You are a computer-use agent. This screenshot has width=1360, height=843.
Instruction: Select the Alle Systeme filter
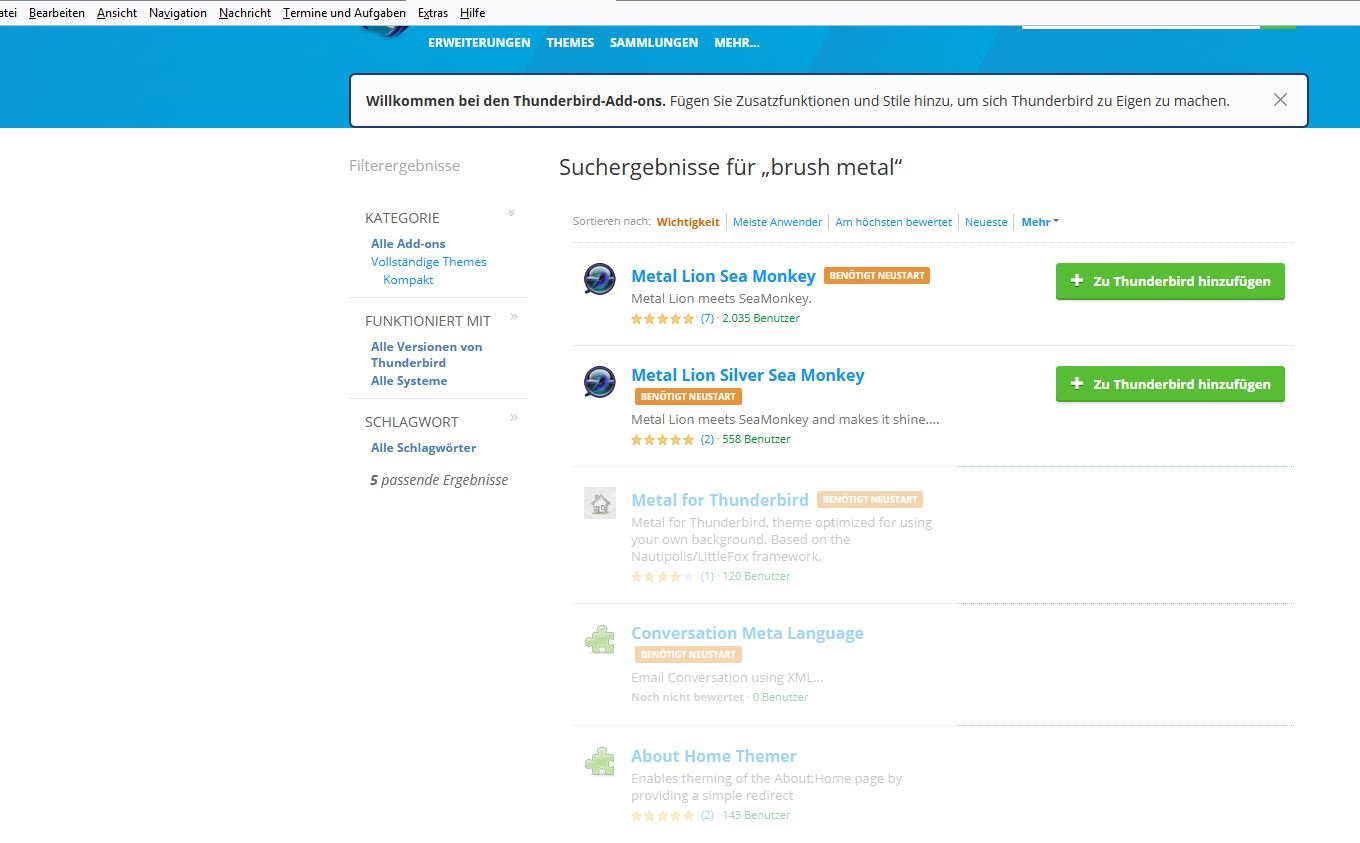[409, 381]
